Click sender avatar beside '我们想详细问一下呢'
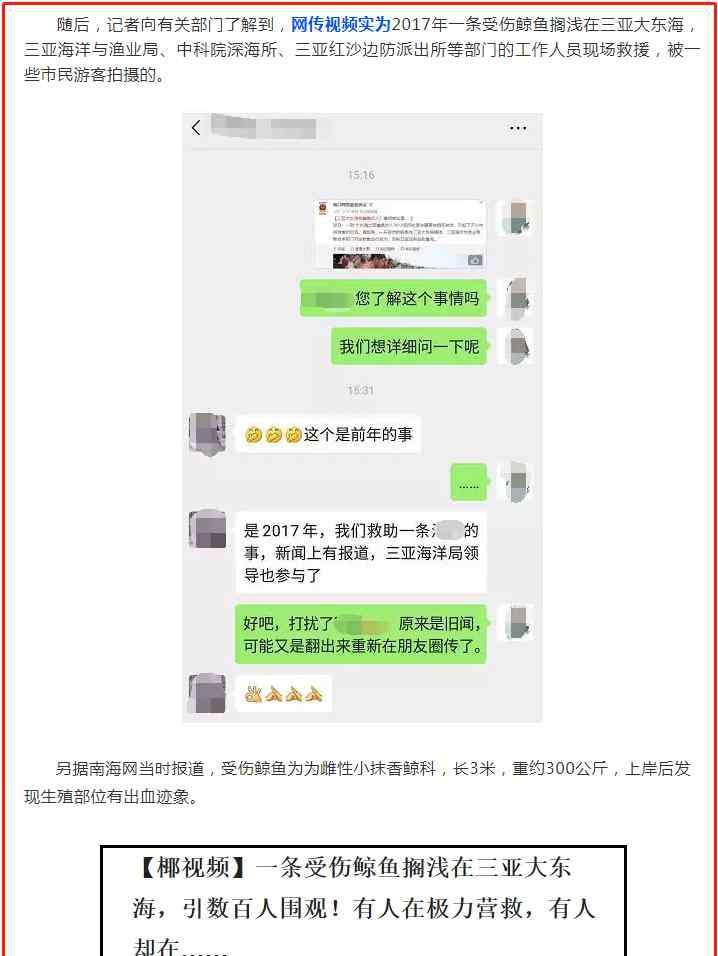The height and width of the screenshot is (956, 718). pyautogui.click(x=516, y=346)
